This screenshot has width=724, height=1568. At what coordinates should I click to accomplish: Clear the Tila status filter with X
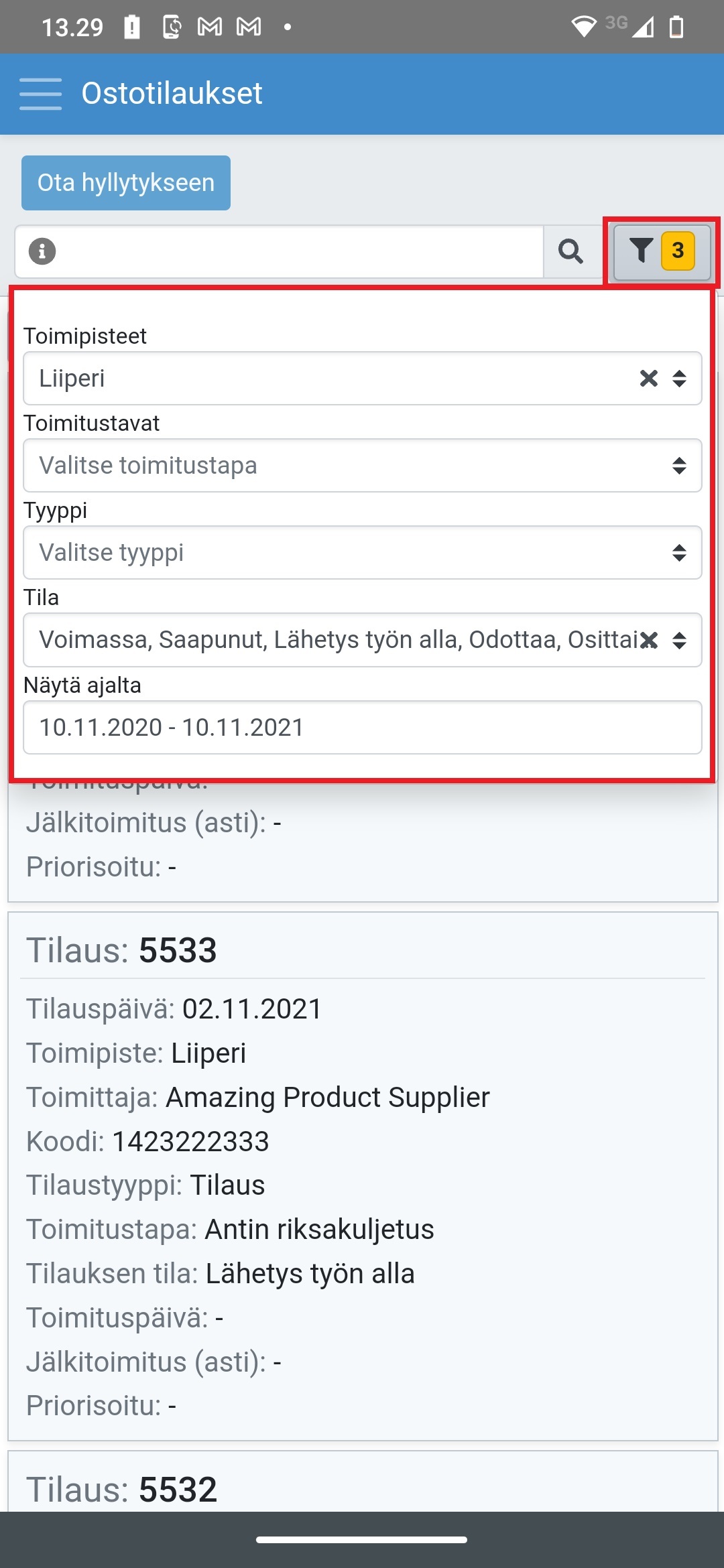point(648,640)
